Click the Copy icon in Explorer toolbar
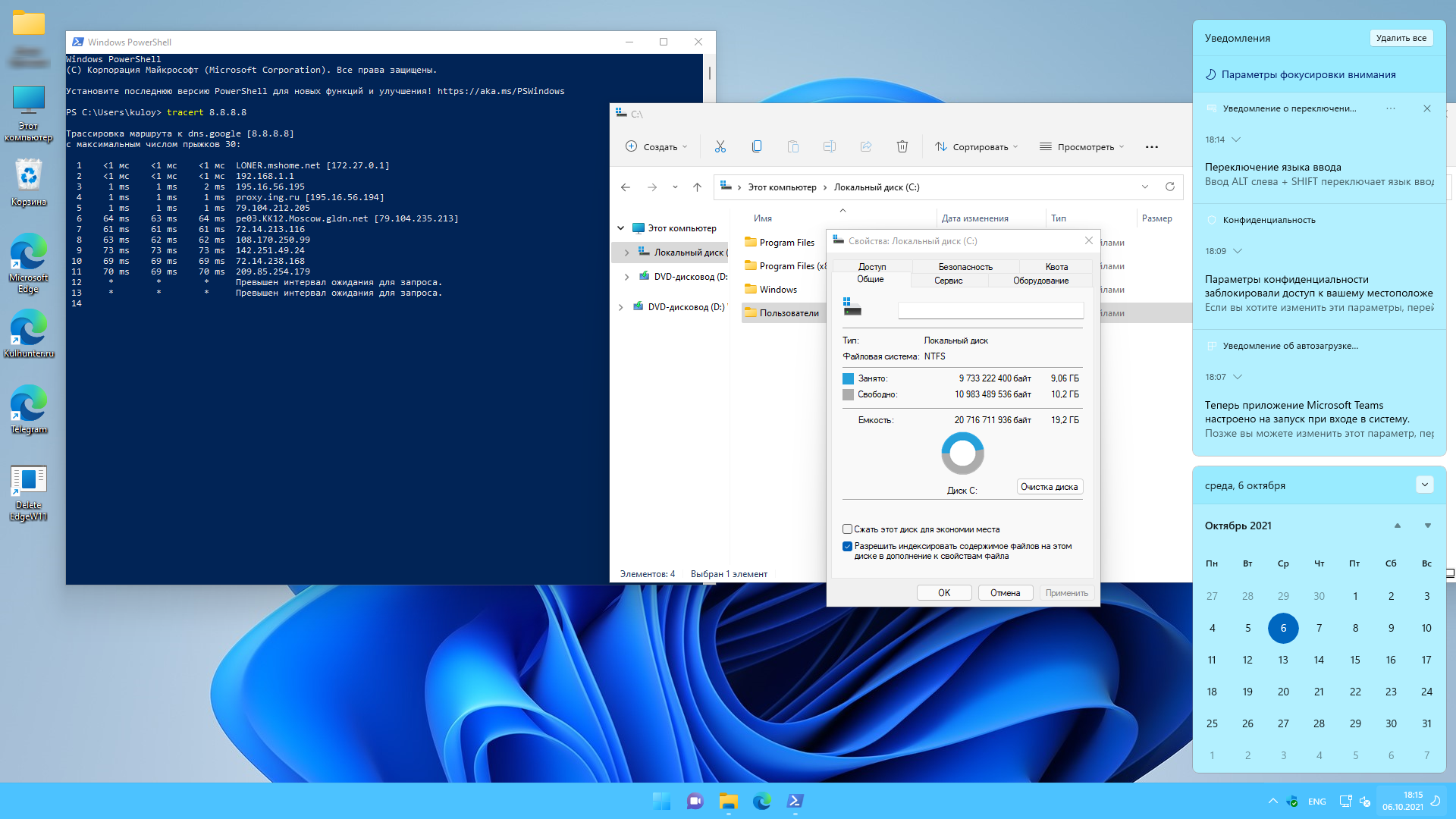Viewport: 1456px width, 819px height. click(756, 146)
